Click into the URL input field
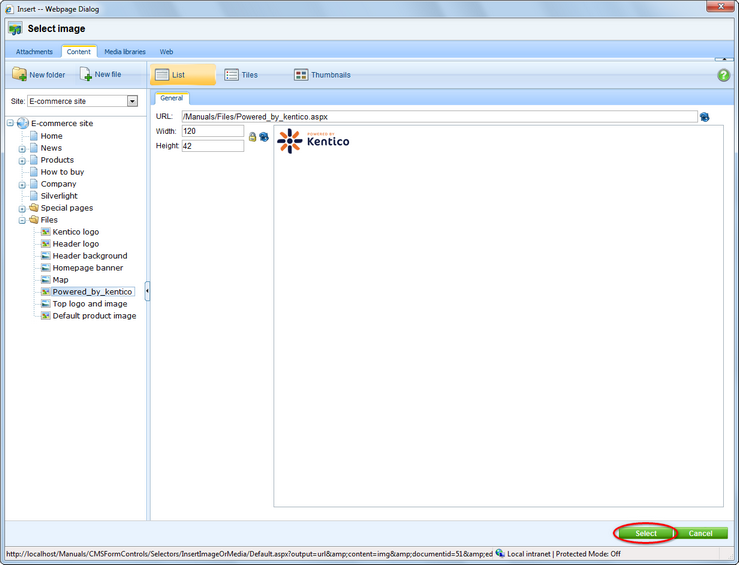This screenshot has height=565, width=739. pyautogui.click(x=439, y=117)
